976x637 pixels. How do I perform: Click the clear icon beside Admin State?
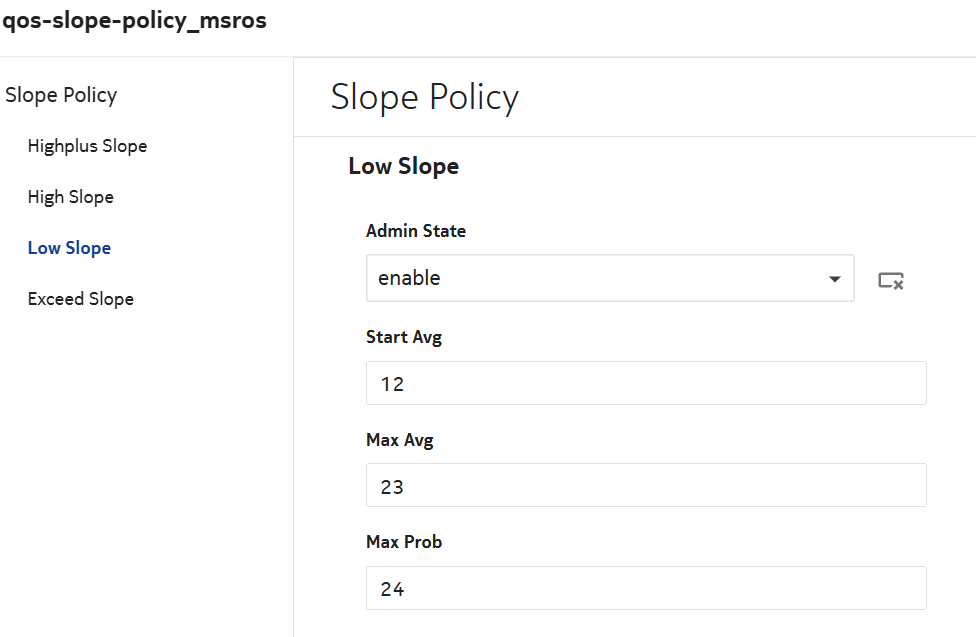(x=891, y=280)
